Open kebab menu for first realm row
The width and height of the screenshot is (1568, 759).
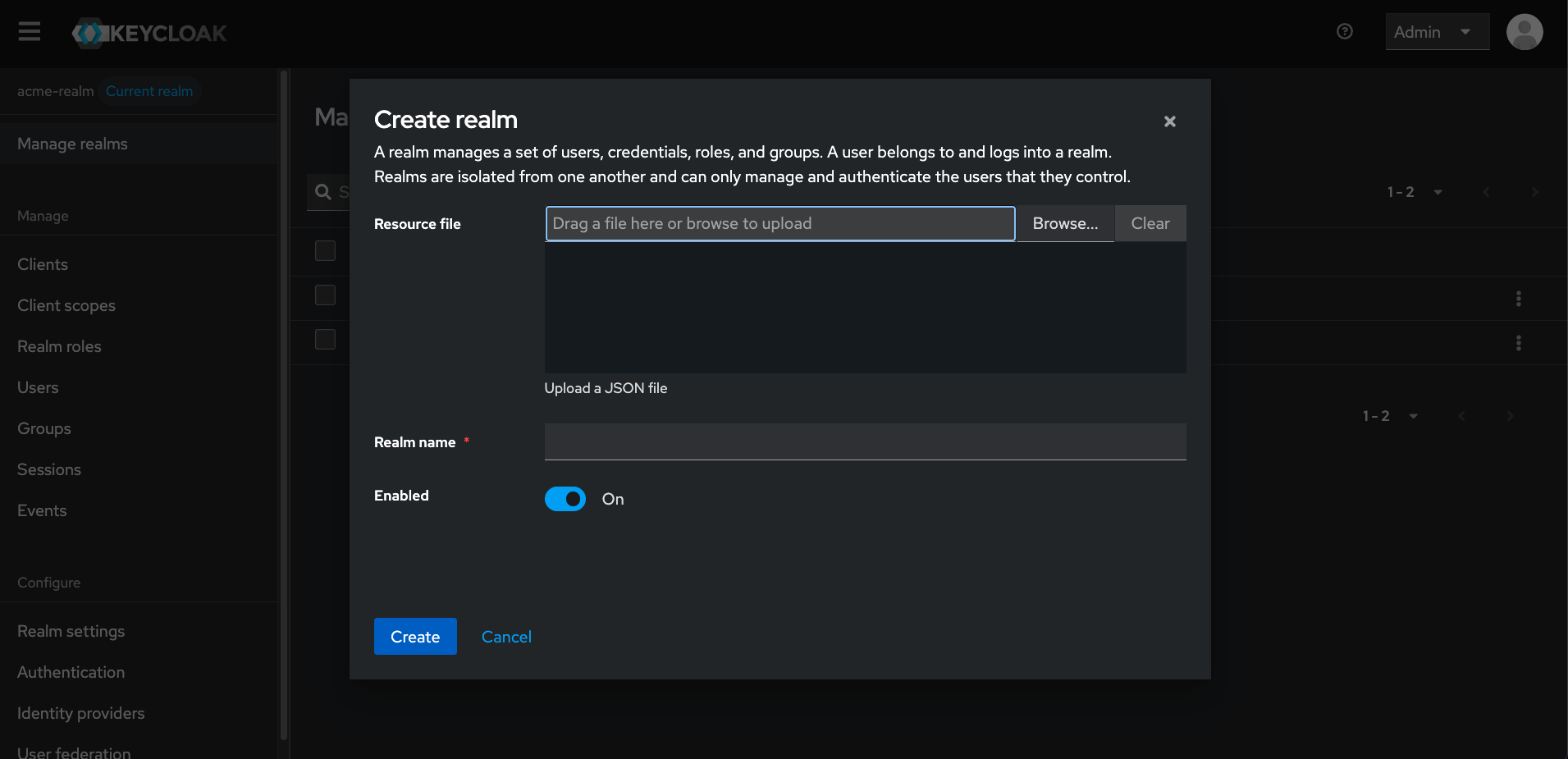pos(1518,299)
